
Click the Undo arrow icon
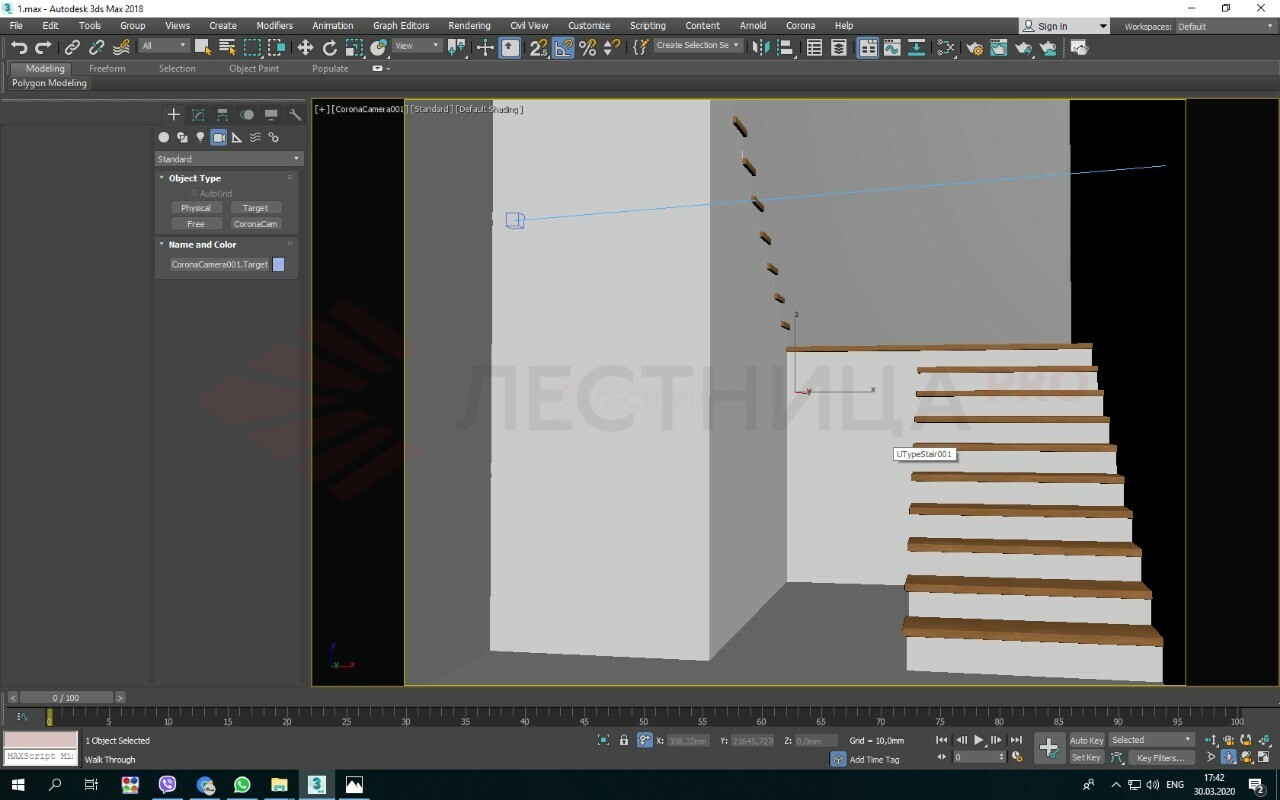click(19, 47)
